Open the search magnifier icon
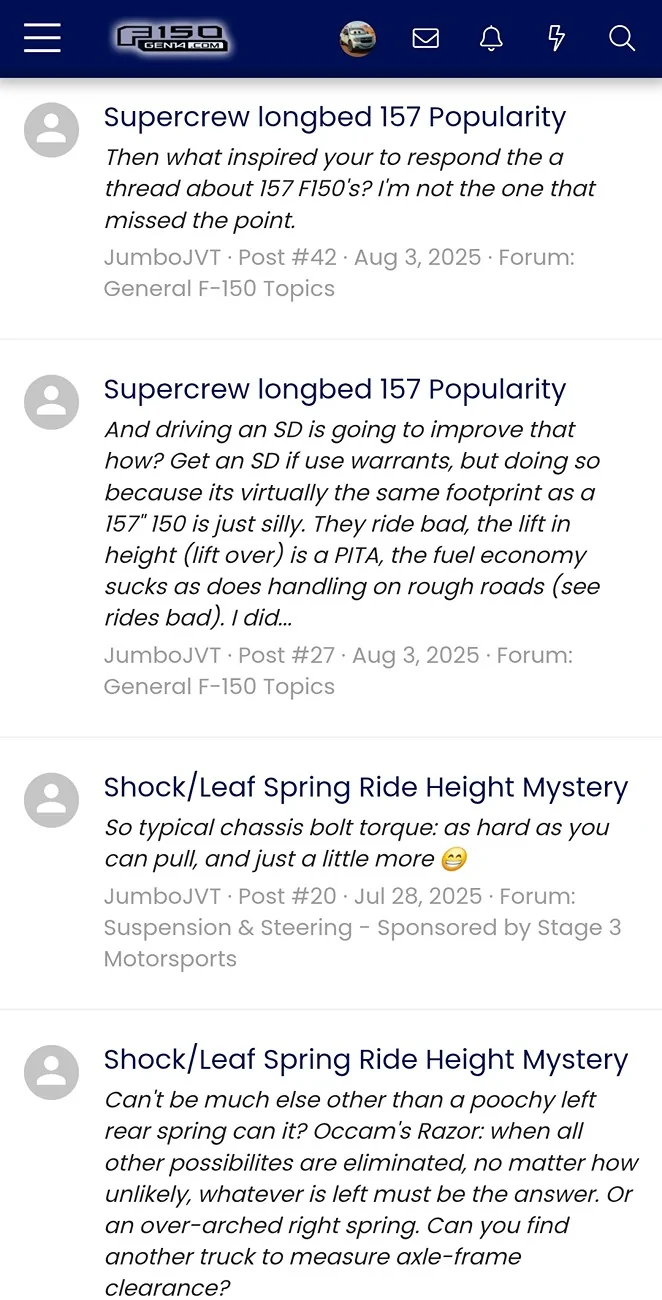The height and width of the screenshot is (1300, 662). [621, 38]
